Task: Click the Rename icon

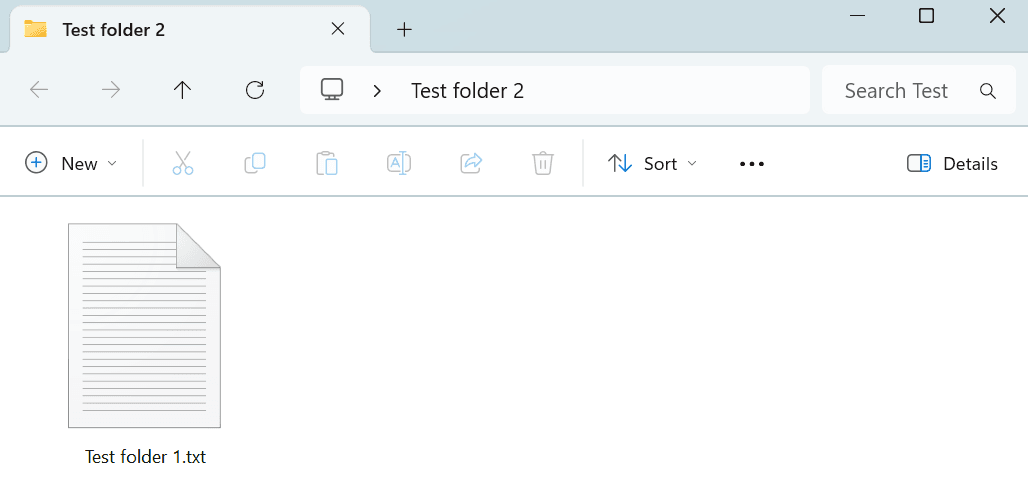Action: click(399, 163)
